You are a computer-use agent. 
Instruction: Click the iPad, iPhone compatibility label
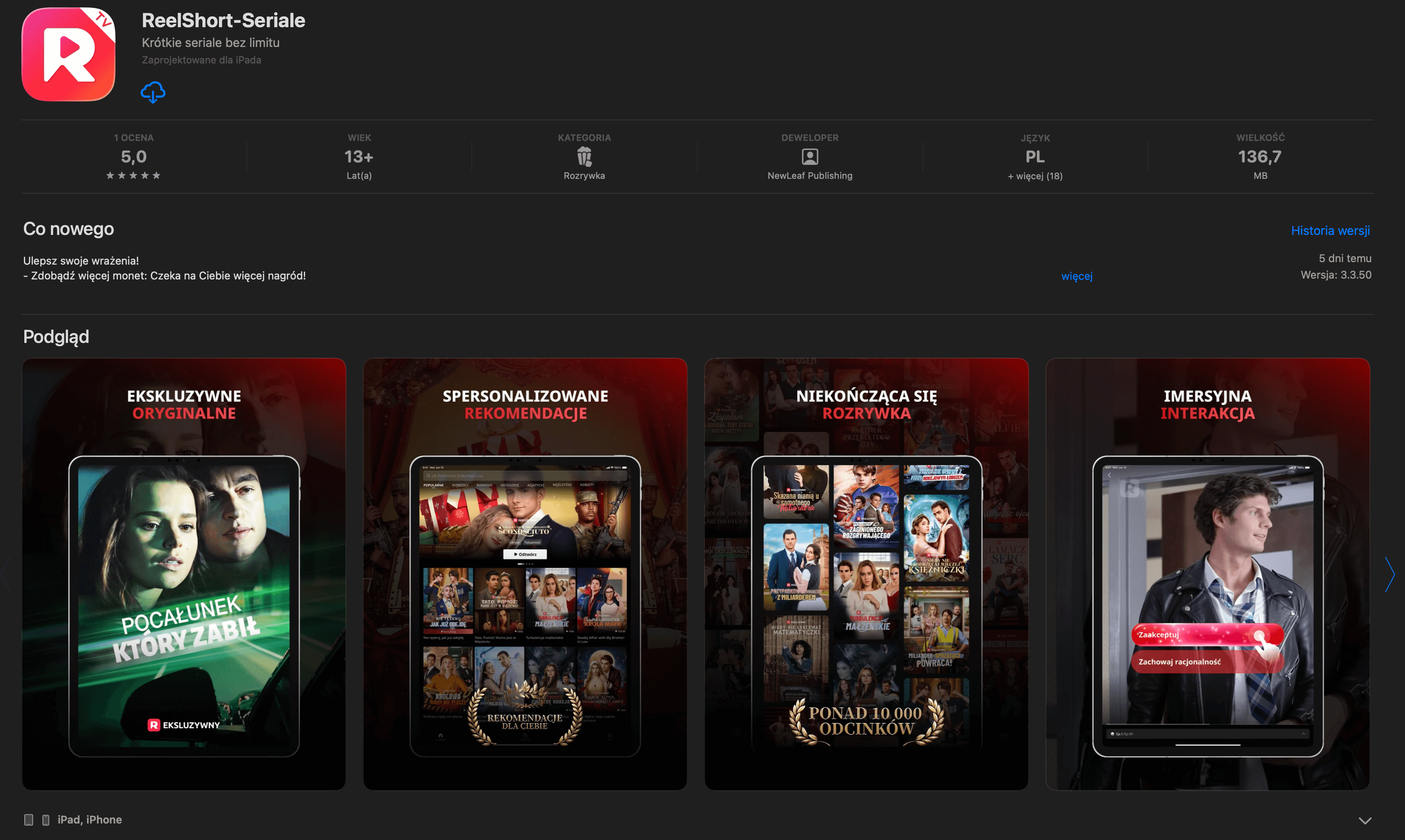click(x=89, y=820)
